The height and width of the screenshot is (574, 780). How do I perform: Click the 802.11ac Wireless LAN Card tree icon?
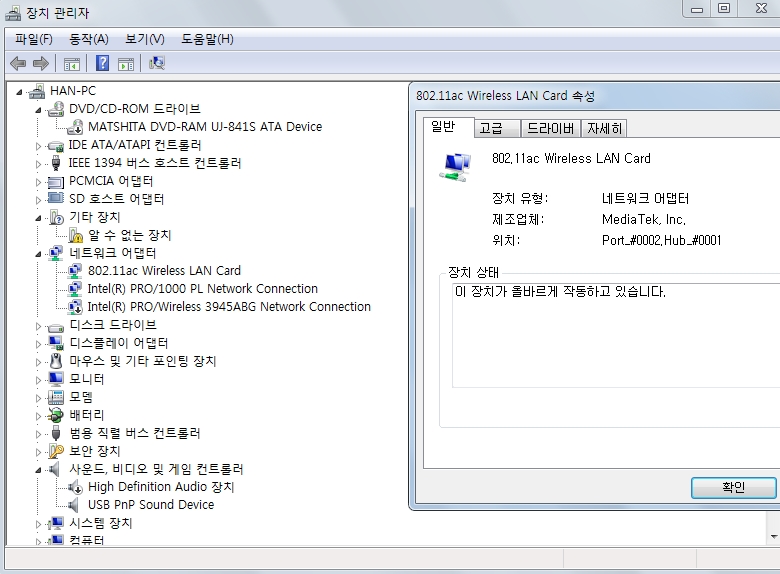(75, 271)
